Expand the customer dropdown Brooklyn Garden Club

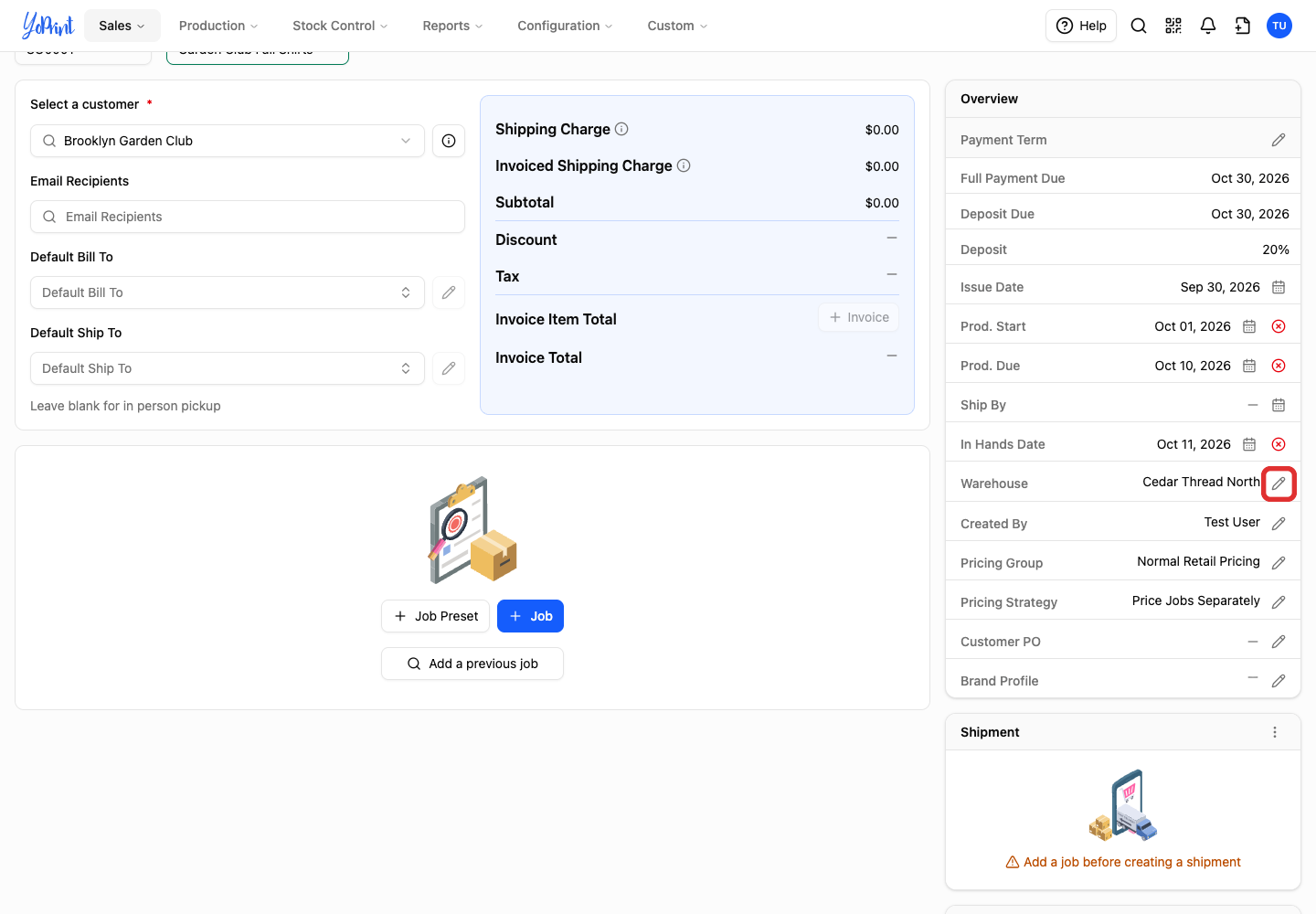point(228,141)
